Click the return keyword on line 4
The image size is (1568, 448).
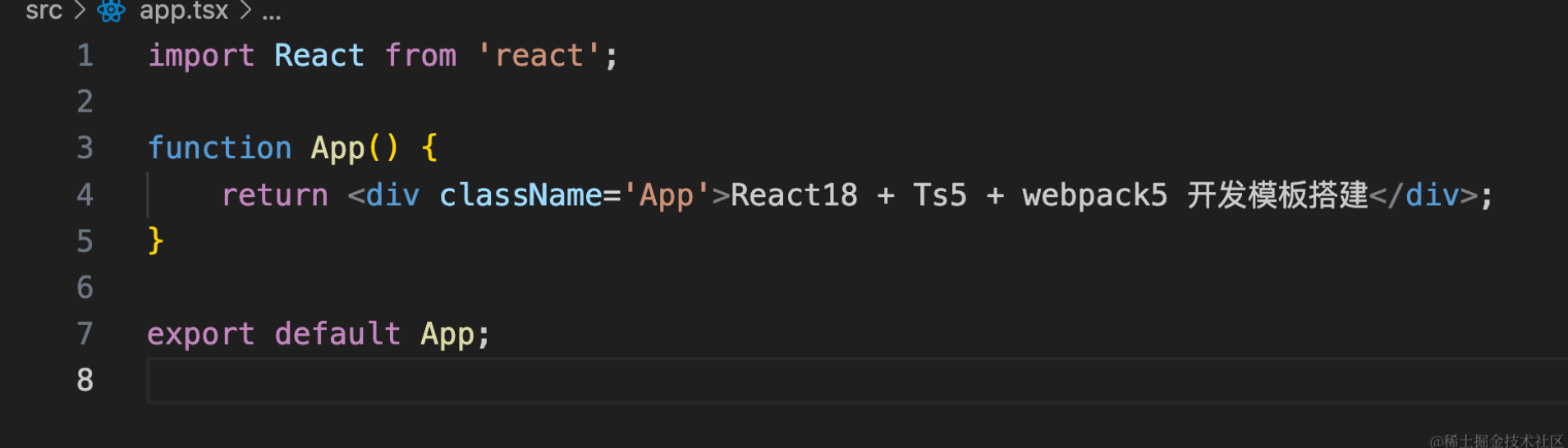(274, 195)
